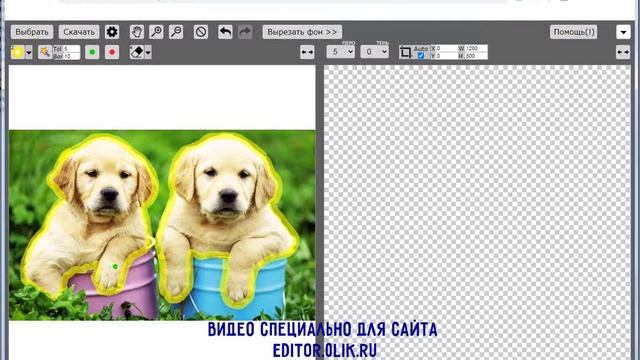Toggle the Auto crop checkbox
The width and height of the screenshot is (640, 360).
click(421, 56)
